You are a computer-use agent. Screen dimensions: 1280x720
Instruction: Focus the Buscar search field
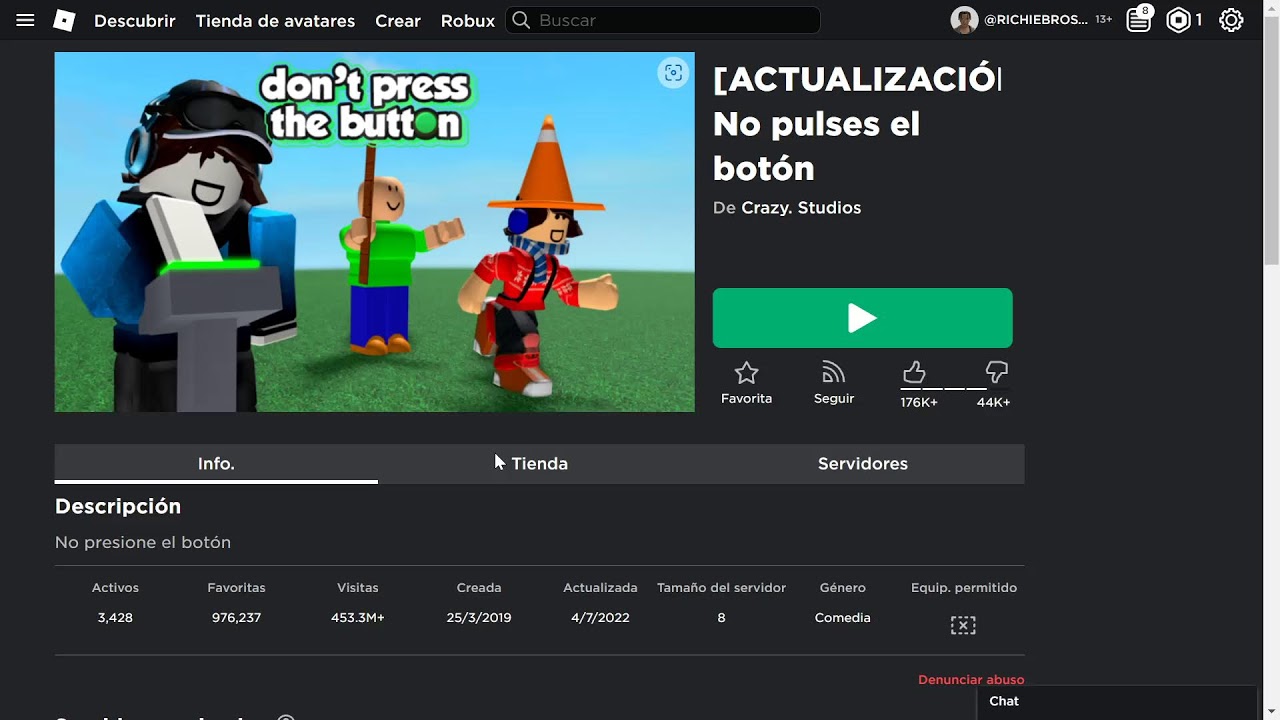coord(663,20)
